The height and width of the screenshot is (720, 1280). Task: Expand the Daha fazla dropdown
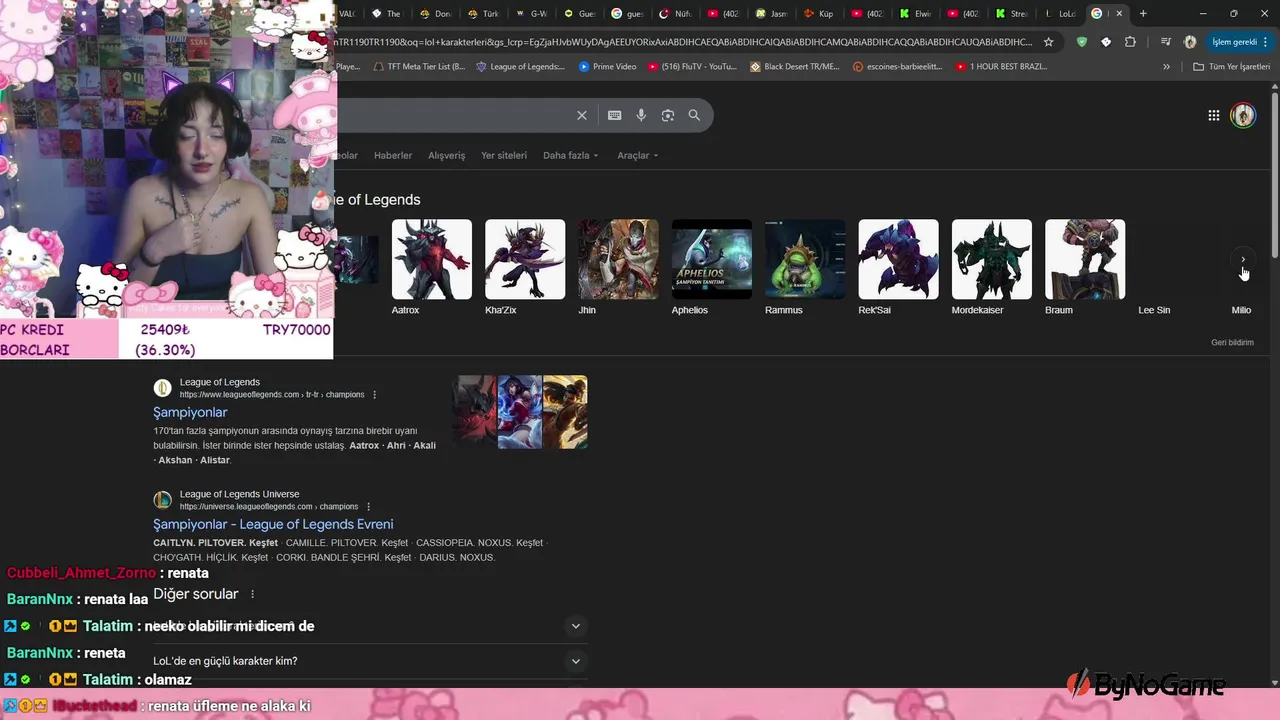click(570, 156)
